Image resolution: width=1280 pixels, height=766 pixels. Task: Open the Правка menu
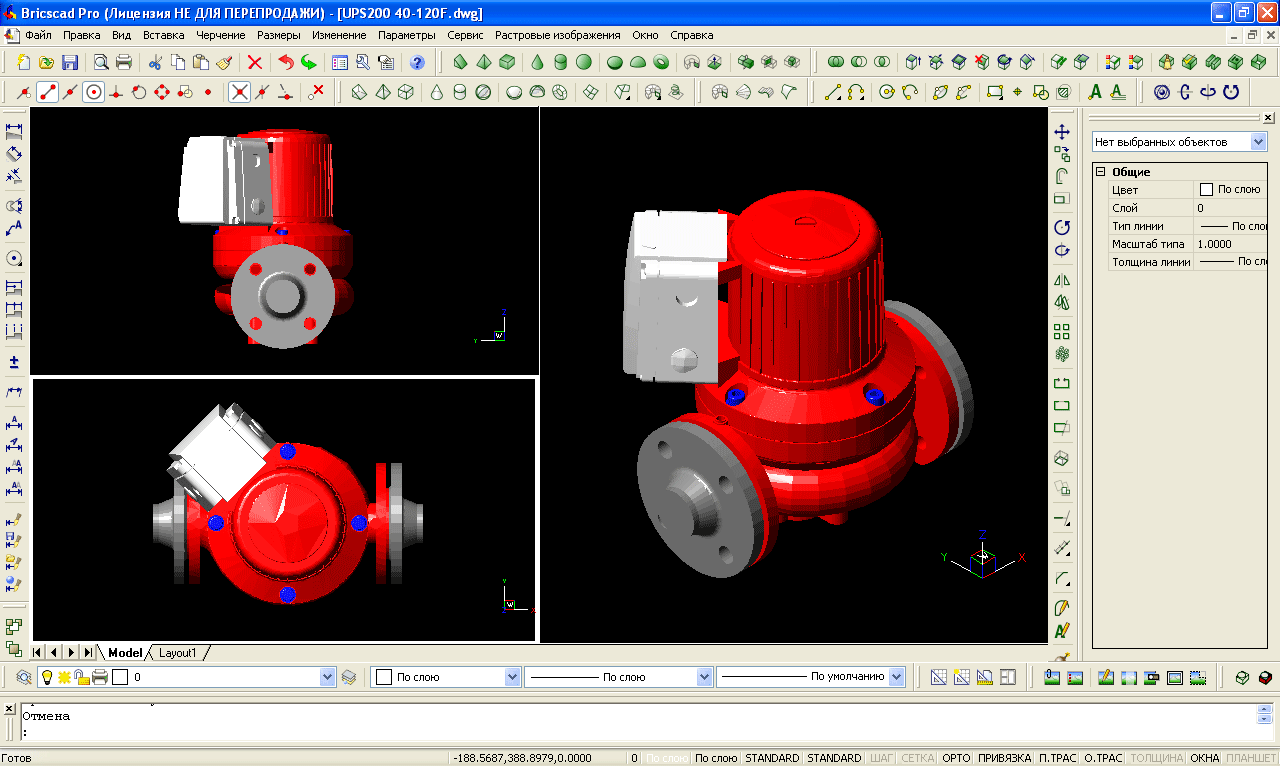pyautogui.click(x=81, y=35)
